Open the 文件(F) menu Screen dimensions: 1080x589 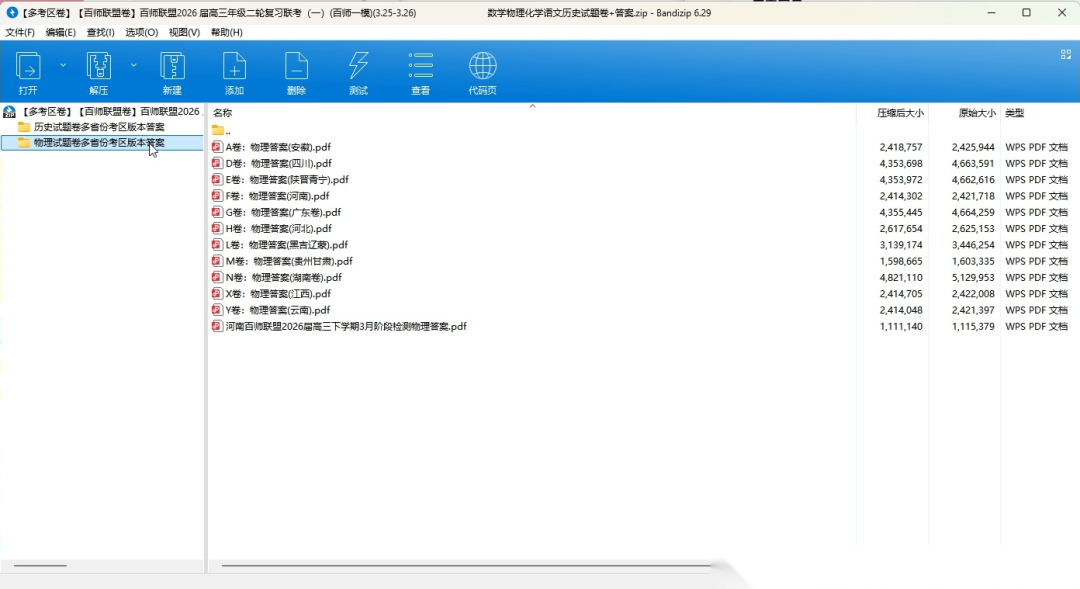20,32
